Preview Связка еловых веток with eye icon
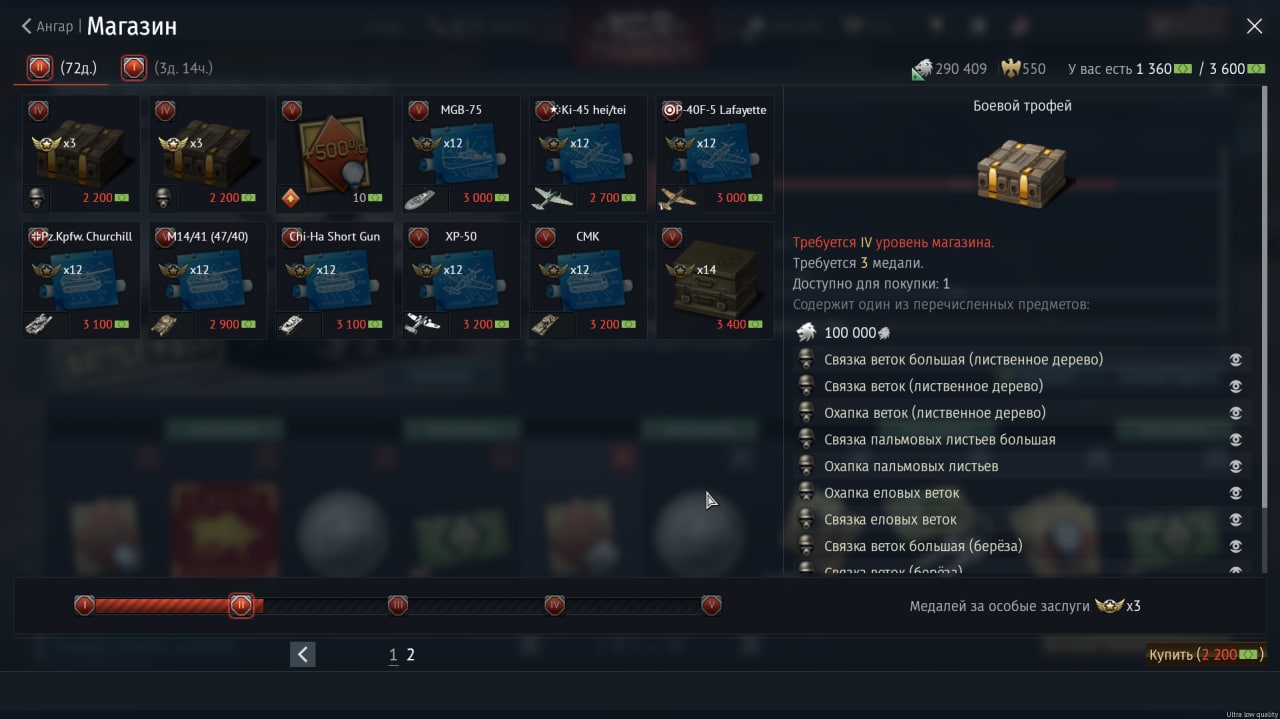The image size is (1280, 719). coord(1236,520)
